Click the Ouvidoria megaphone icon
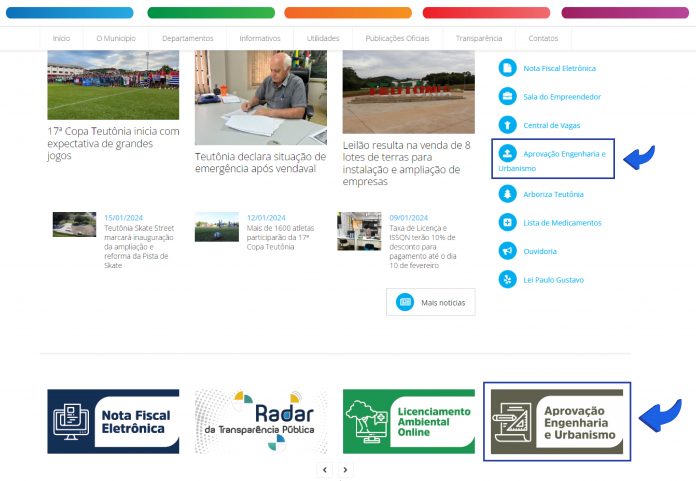The image size is (696, 481). click(x=507, y=251)
